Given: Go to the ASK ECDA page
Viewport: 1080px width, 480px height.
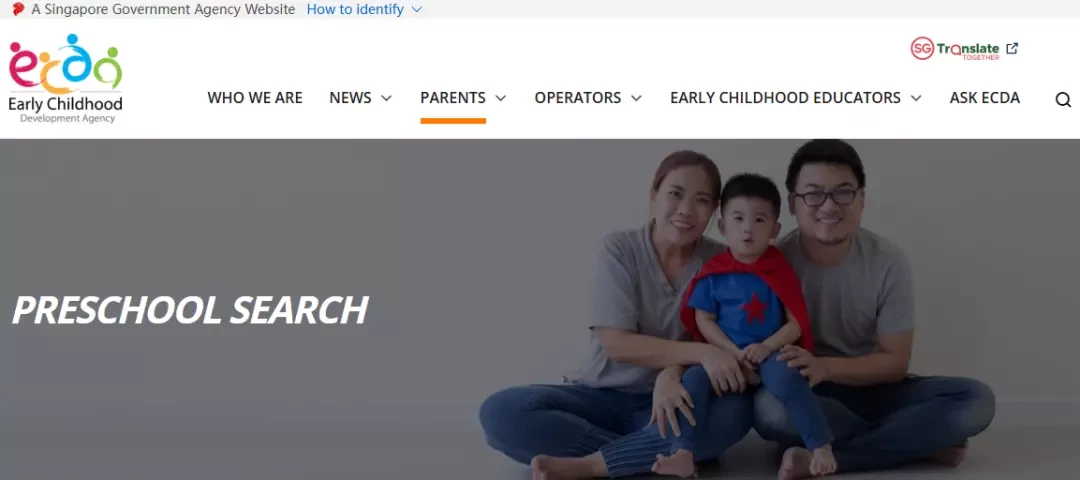Looking at the screenshot, I should 985,98.
